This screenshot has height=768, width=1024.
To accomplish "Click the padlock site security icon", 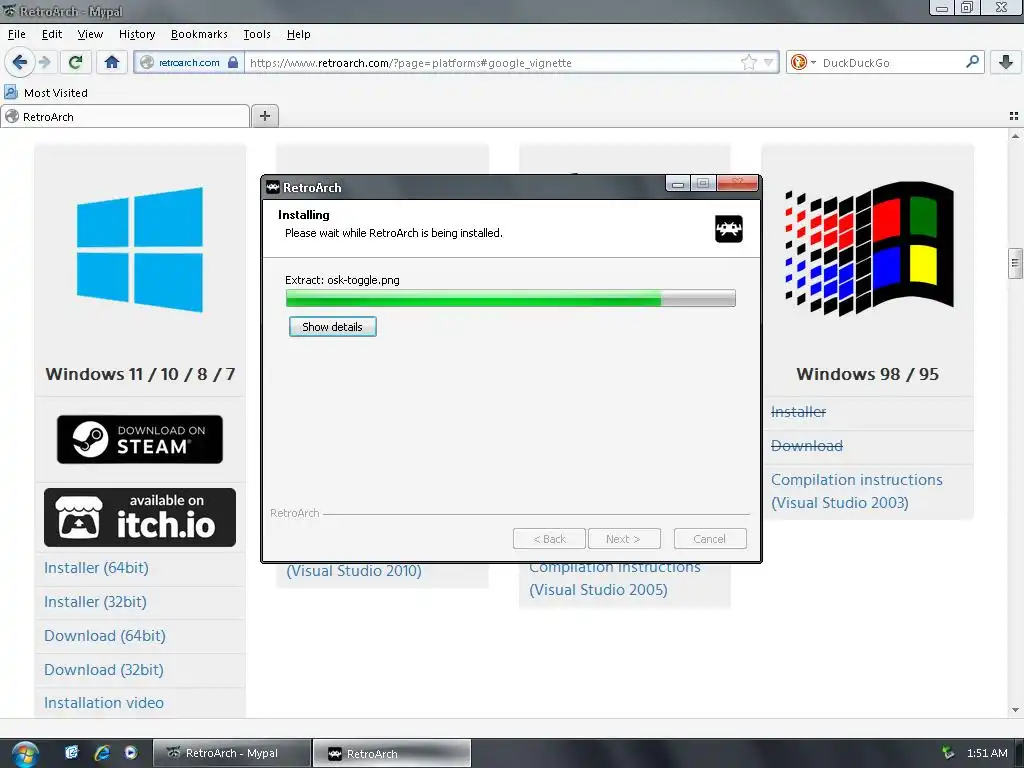I will (x=233, y=63).
